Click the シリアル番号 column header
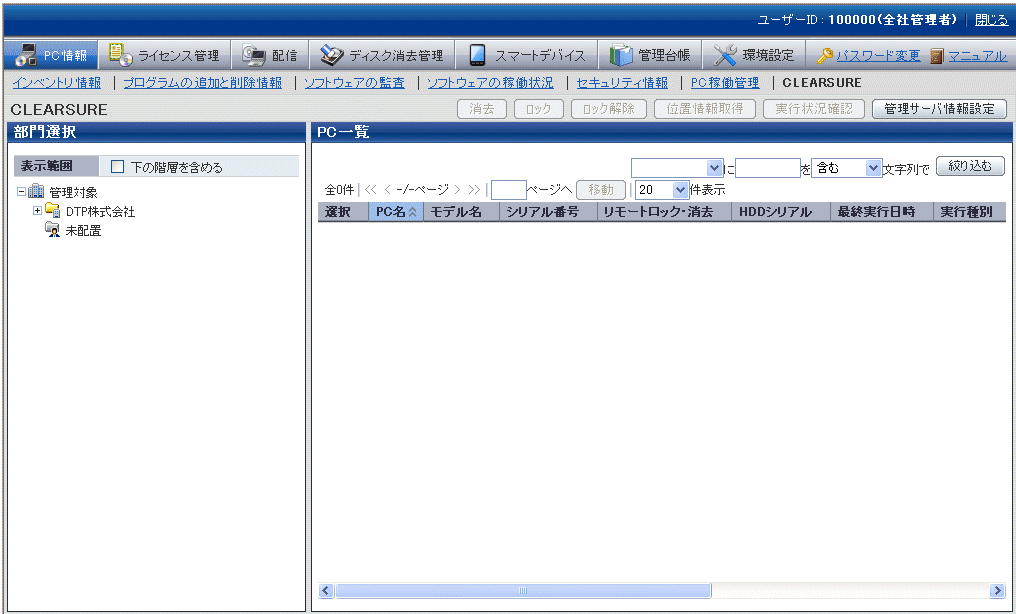 pyautogui.click(x=548, y=212)
